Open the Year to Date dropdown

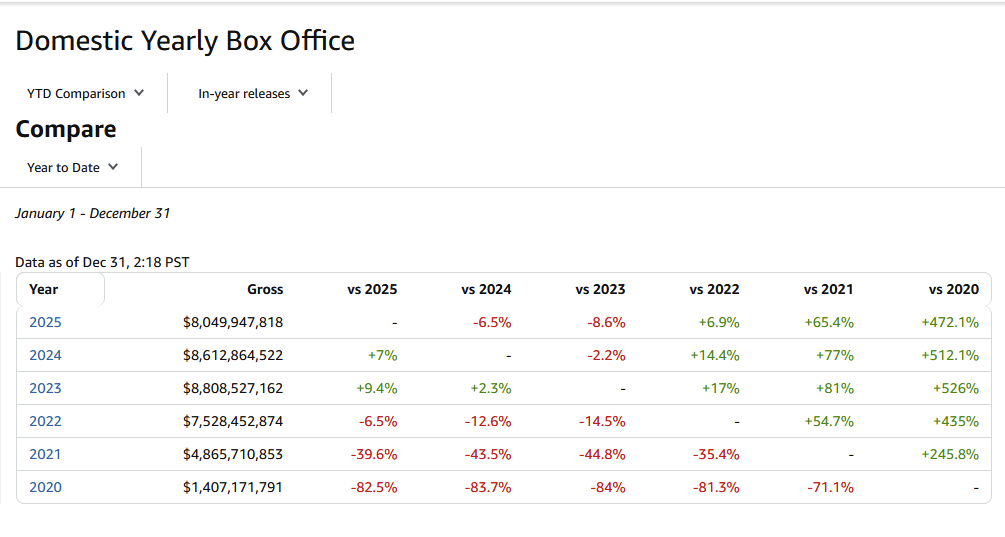point(72,167)
